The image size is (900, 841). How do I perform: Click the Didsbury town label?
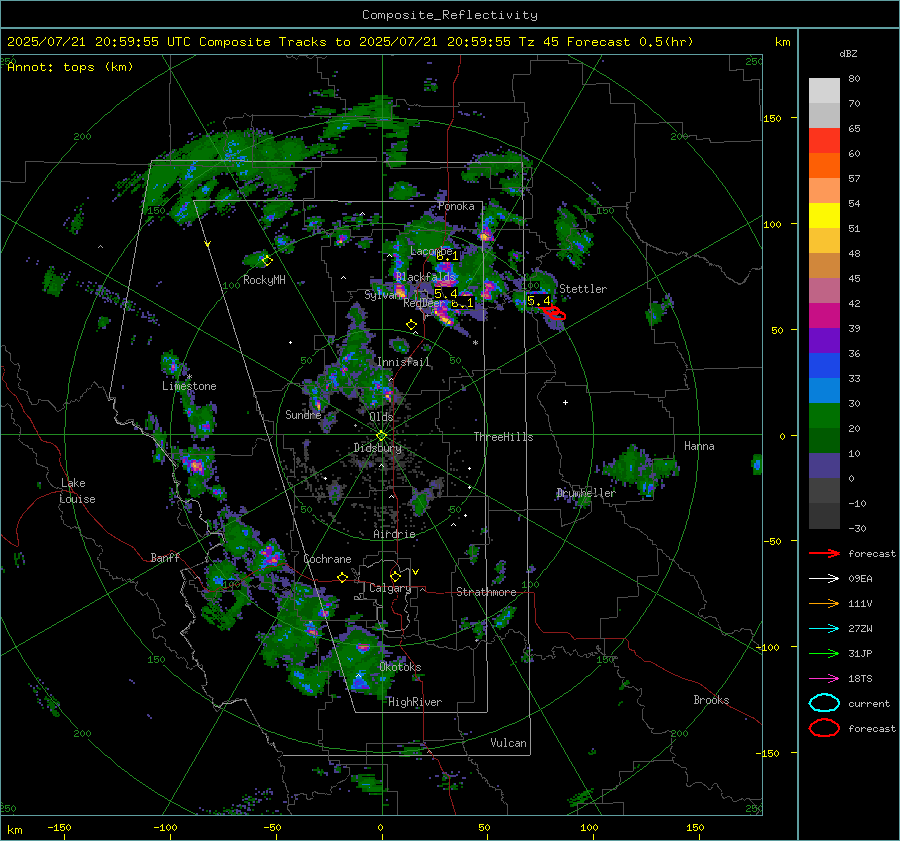click(378, 448)
